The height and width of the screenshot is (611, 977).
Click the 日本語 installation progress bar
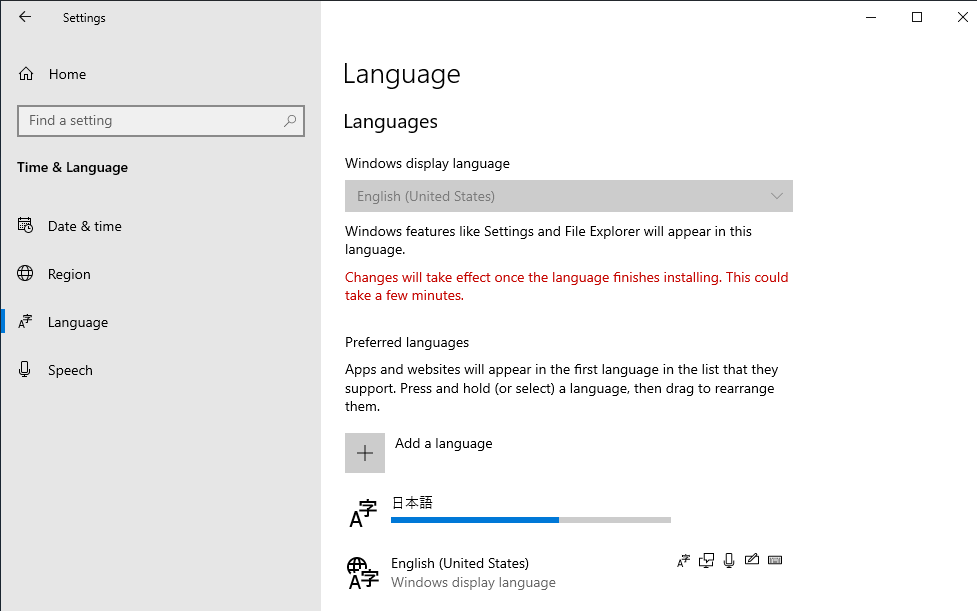531,520
